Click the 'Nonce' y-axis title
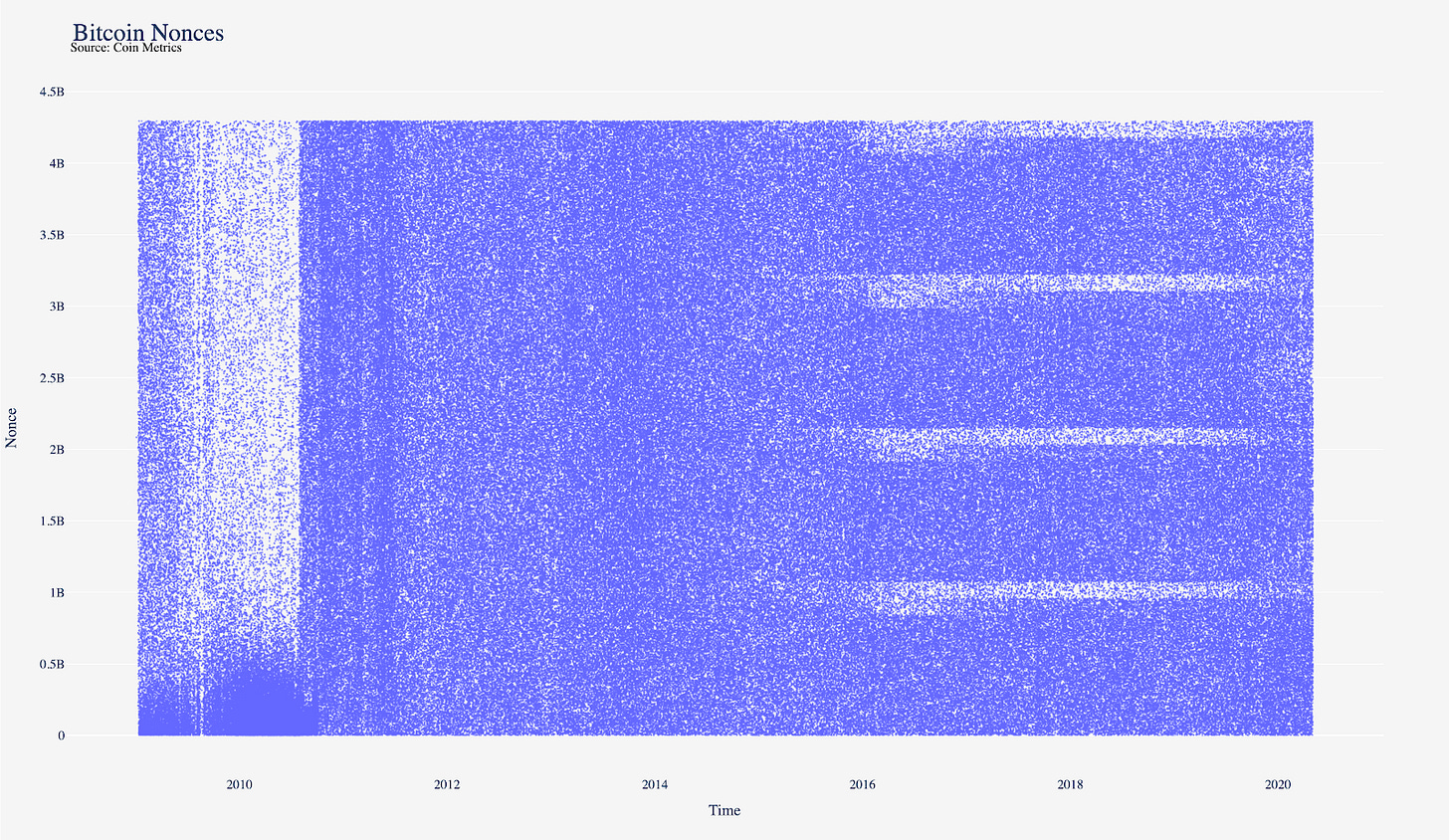Screen dimensions: 1449x840 pyautogui.click(x=12, y=427)
